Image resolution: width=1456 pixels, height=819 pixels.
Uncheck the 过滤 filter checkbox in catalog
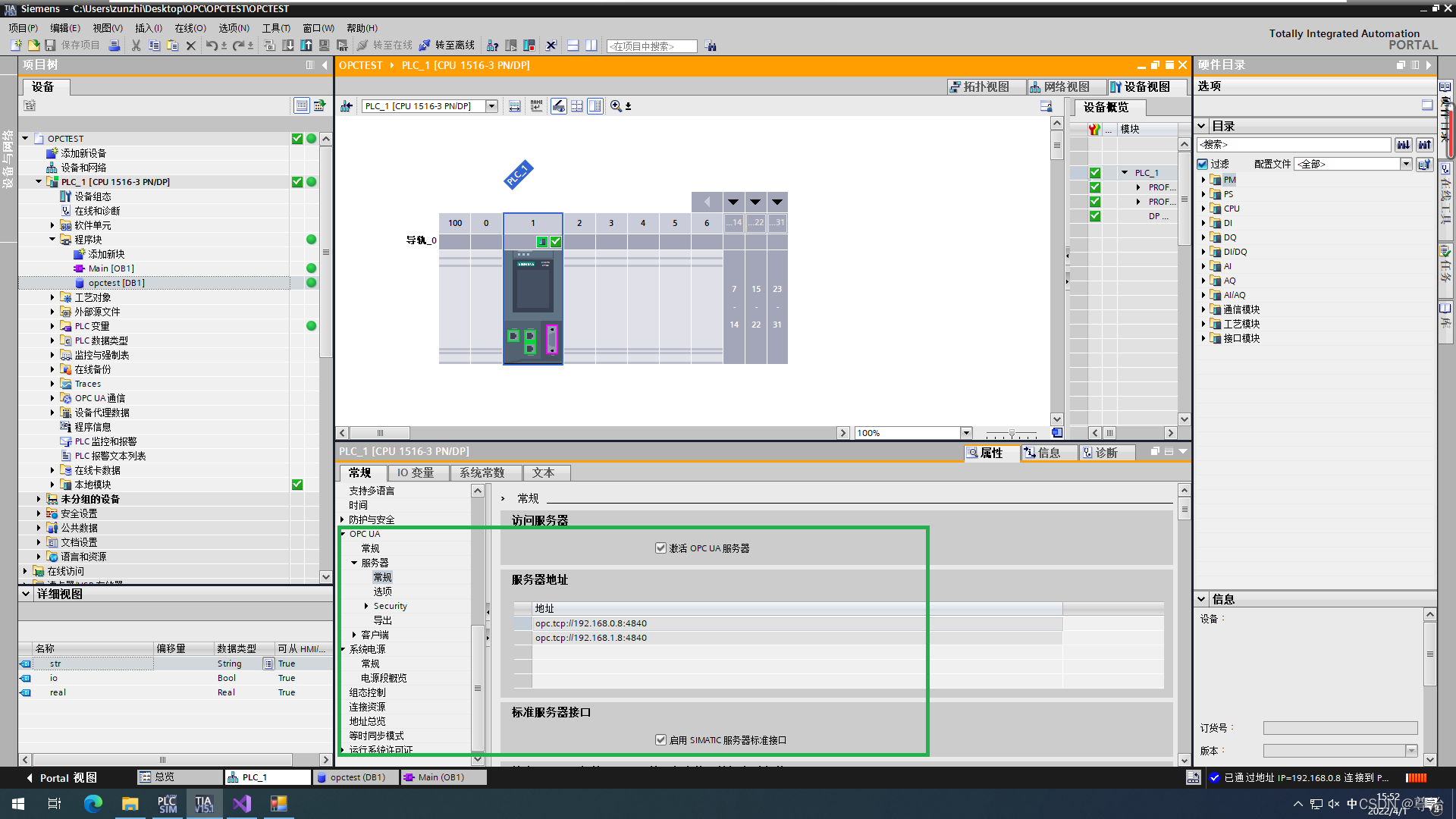point(1203,164)
